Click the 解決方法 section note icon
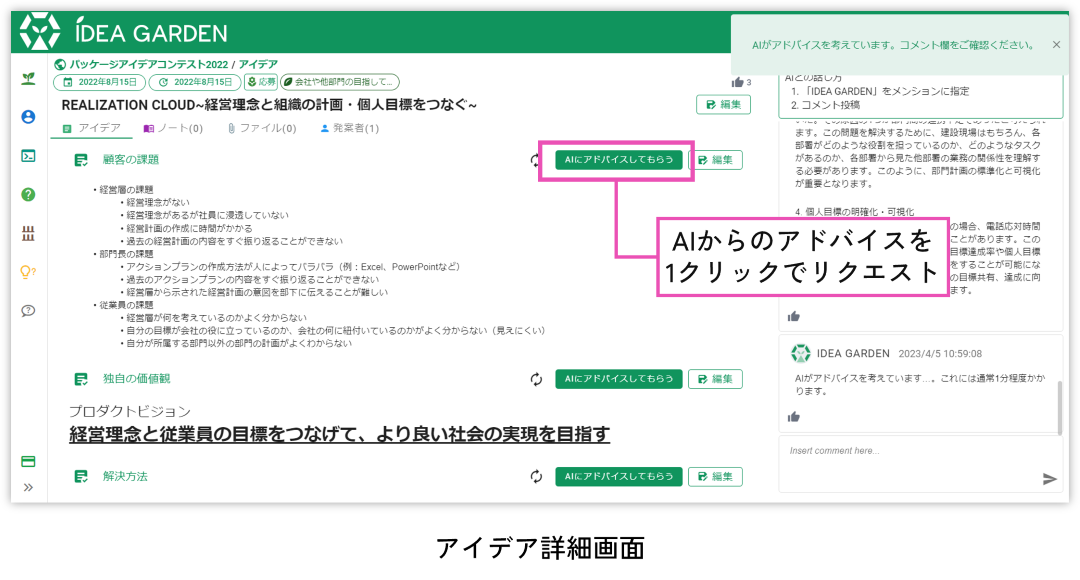1080x580 pixels. tap(81, 477)
